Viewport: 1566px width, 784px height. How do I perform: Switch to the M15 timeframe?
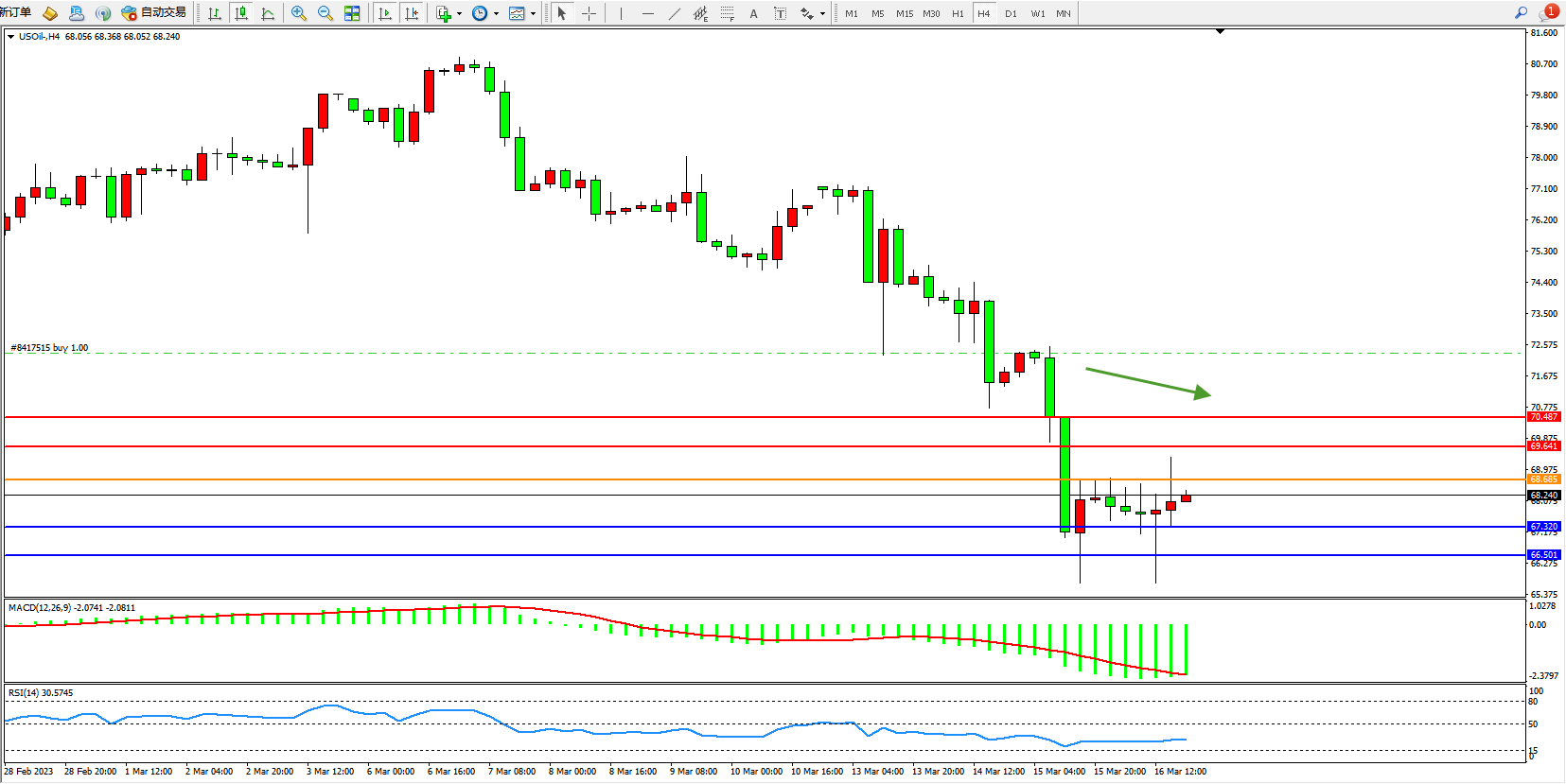pos(905,13)
